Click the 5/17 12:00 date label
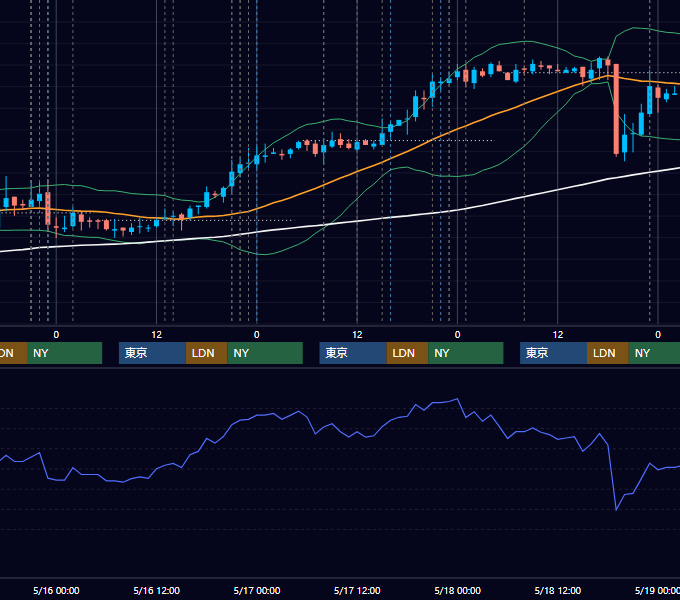 point(357,590)
